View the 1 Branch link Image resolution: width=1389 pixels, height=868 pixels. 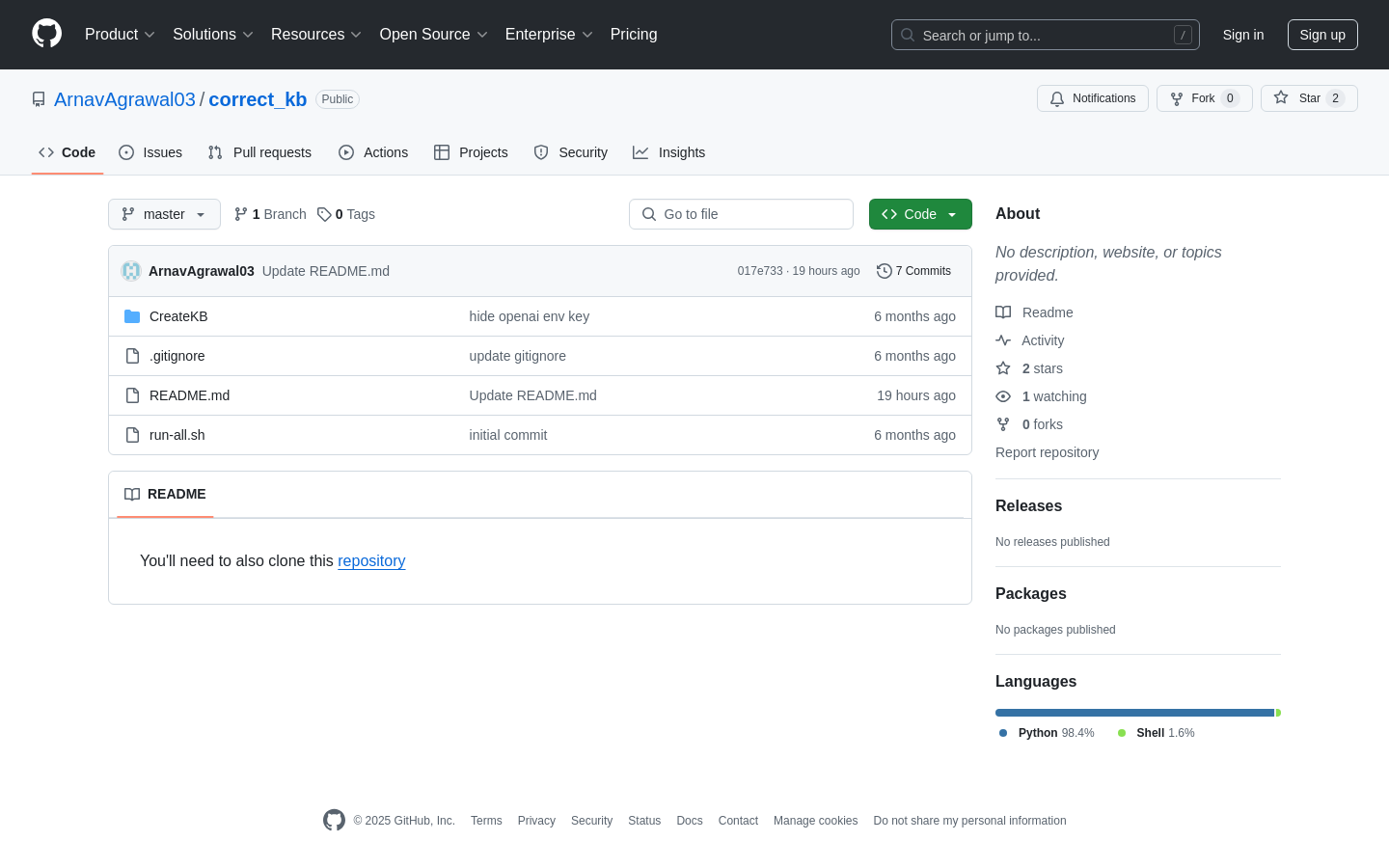[270, 214]
